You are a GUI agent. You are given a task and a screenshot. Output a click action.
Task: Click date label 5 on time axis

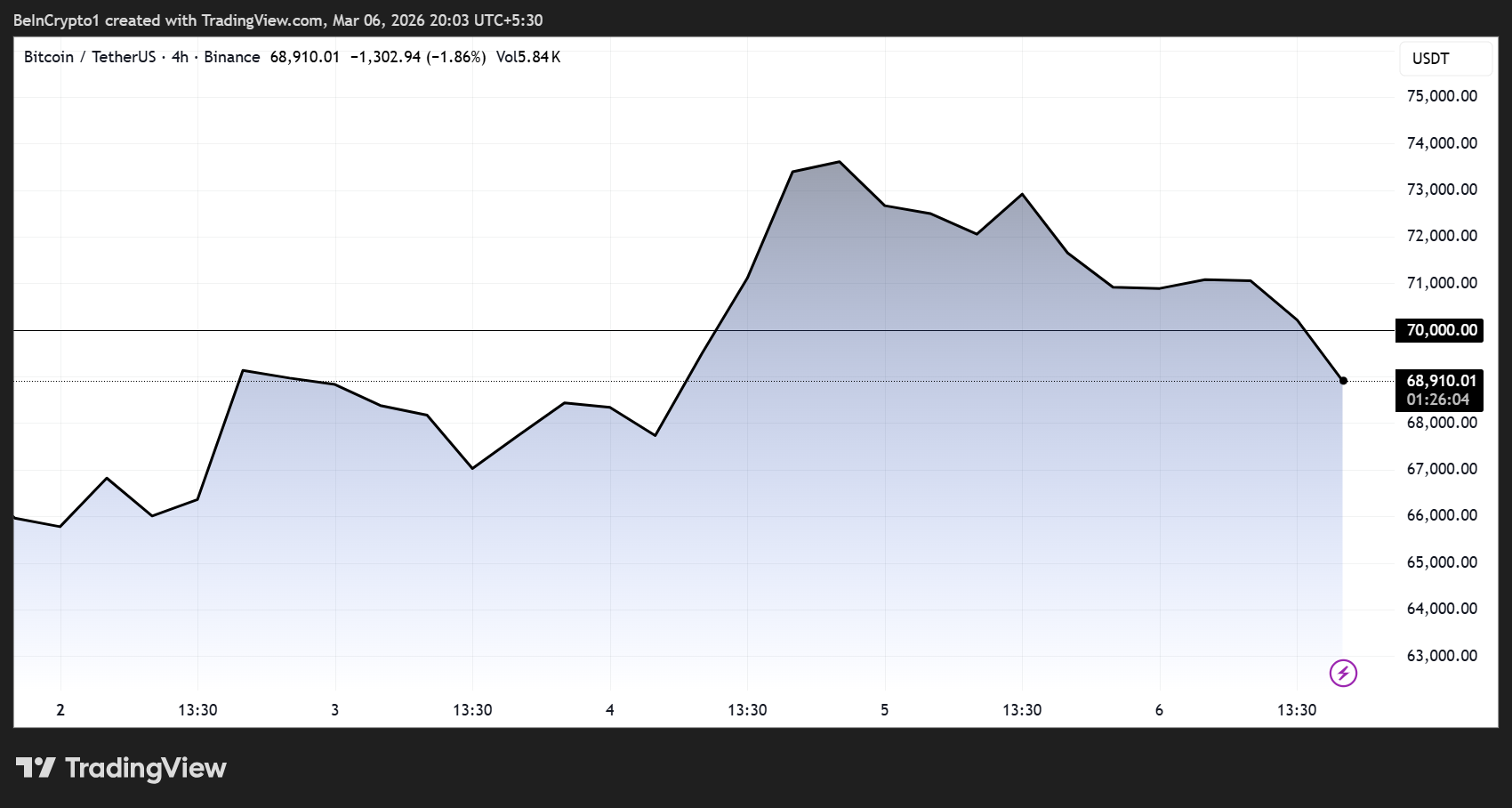coord(885,710)
